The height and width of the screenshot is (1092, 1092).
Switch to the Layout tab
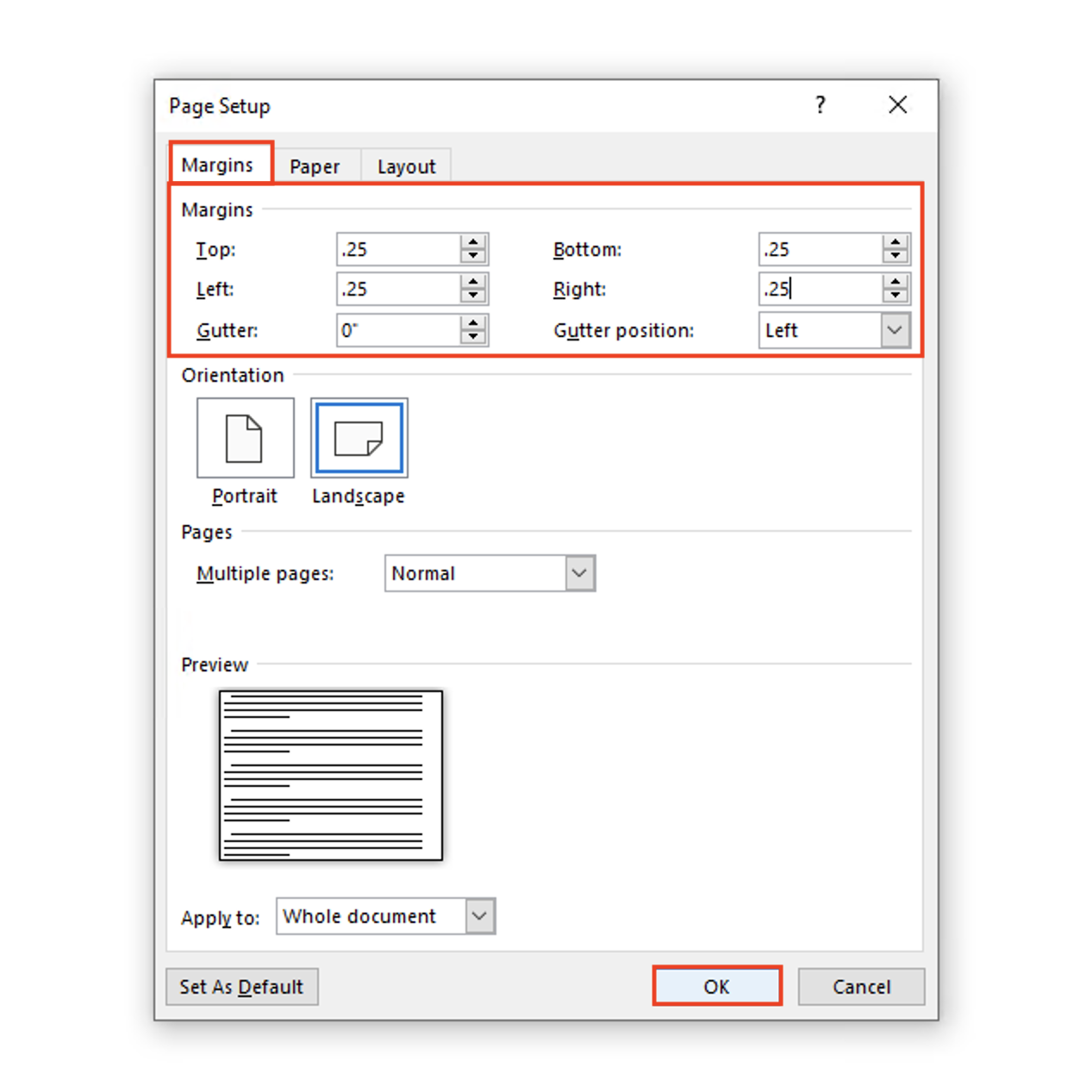(406, 165)
